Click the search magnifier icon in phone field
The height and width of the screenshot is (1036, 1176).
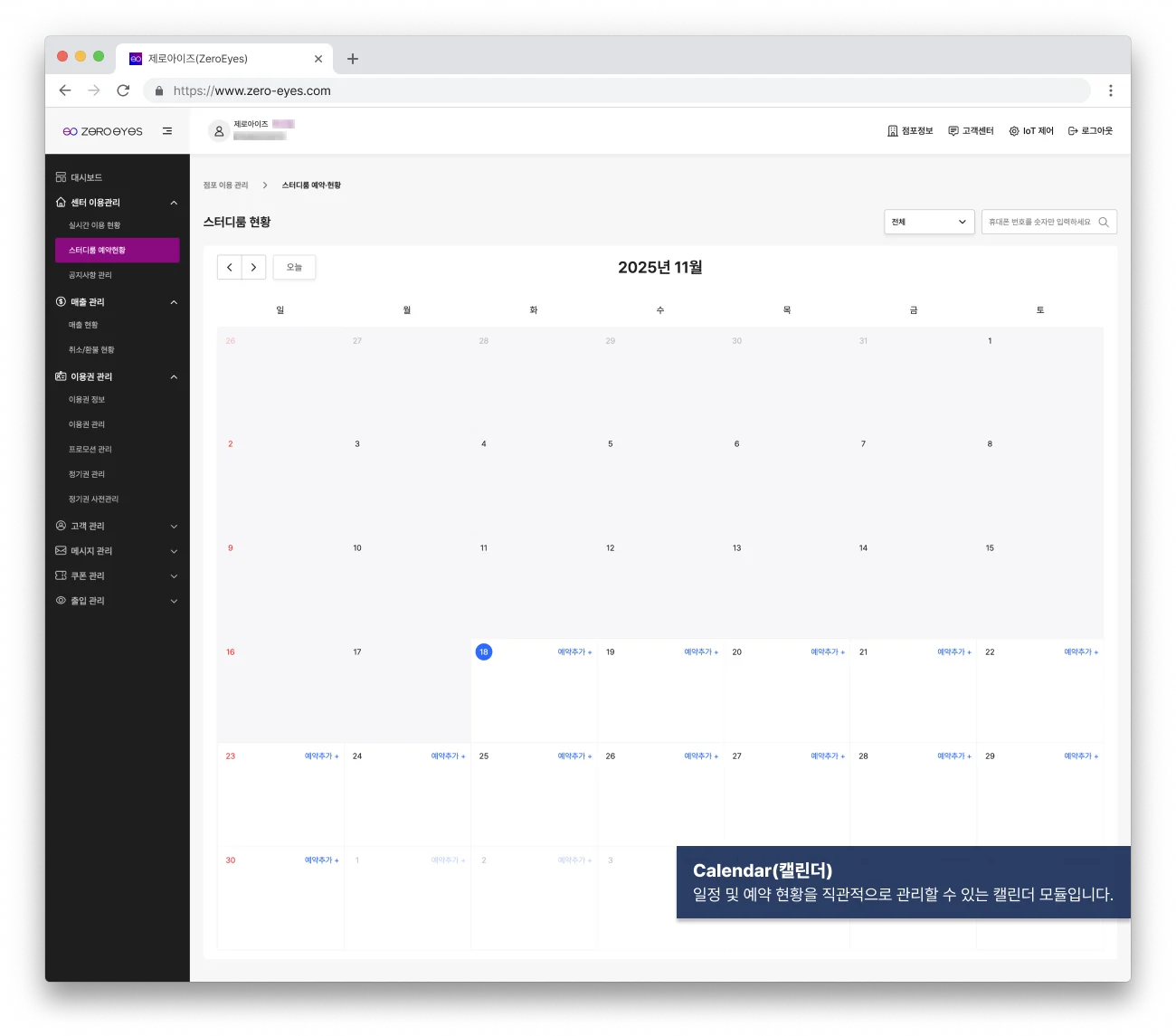pyautogui.click(x=1104, y=223)
